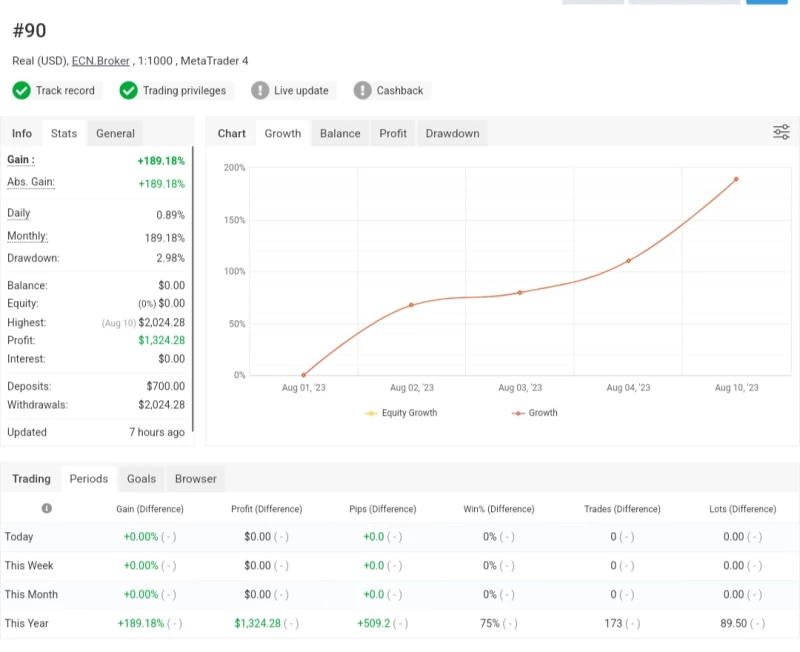Click the info icon in Periods table header
The height and width of the screenshot is (652, 800).
coord(46,509)
